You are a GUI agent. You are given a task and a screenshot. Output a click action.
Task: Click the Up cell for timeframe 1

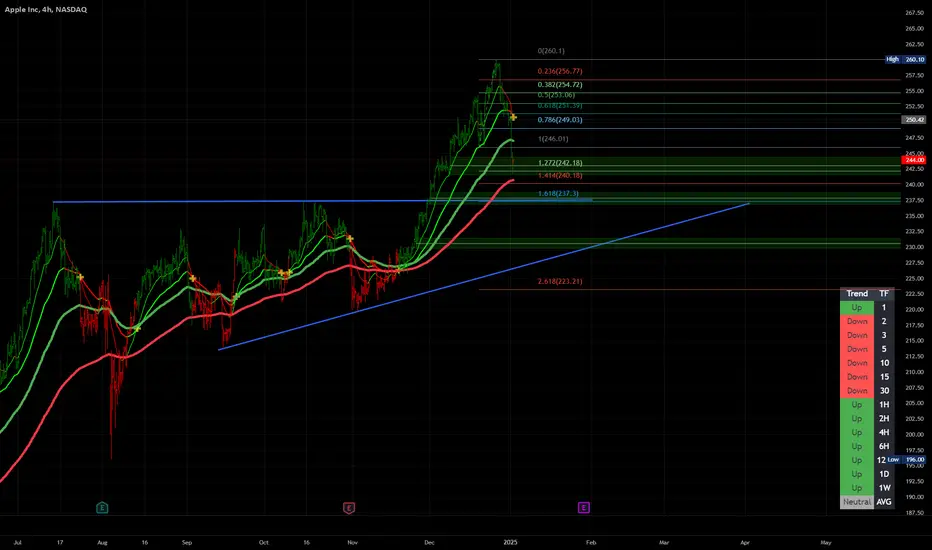(857, 307)
